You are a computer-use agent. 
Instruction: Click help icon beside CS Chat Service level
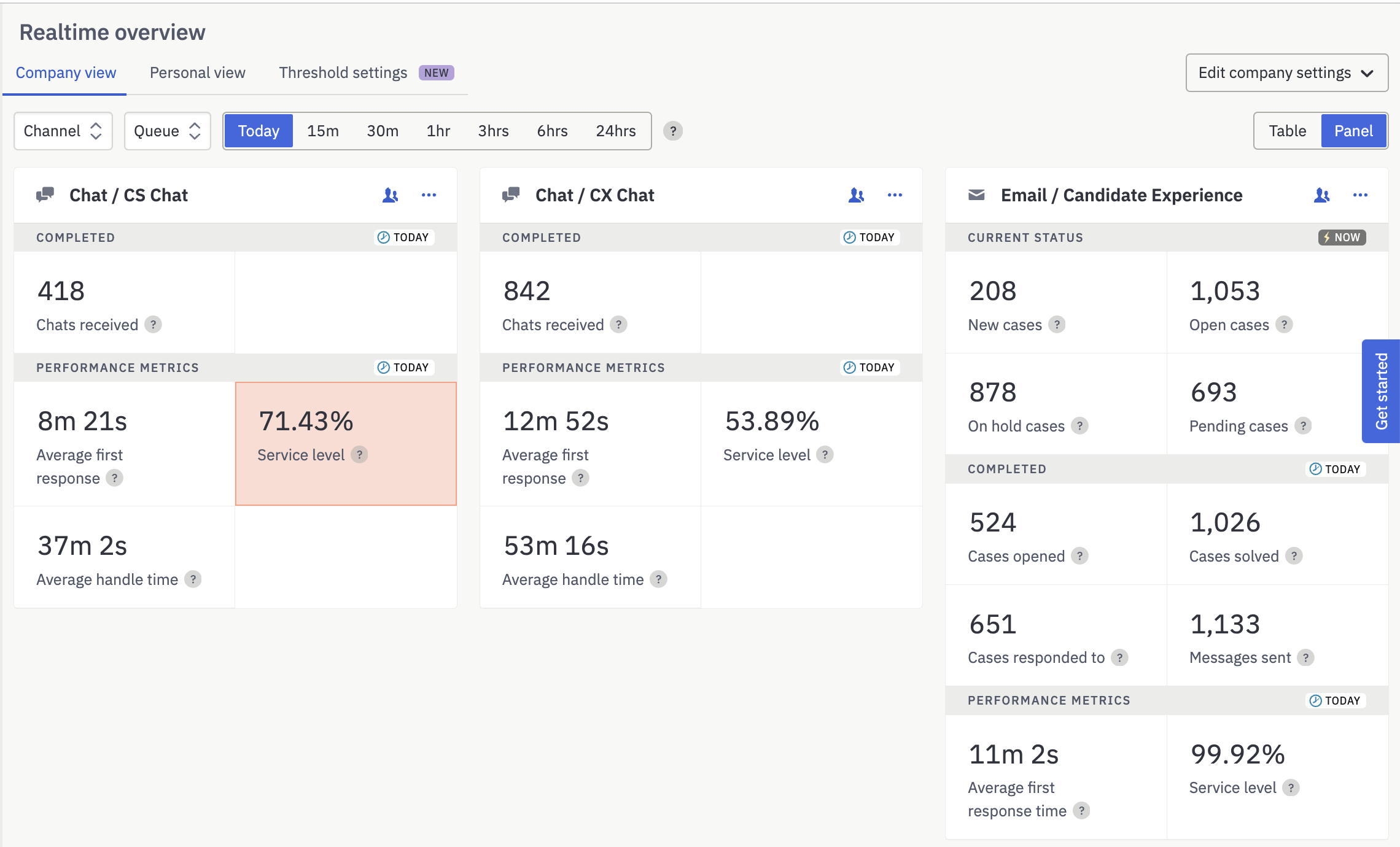click(x=359, y=455)
